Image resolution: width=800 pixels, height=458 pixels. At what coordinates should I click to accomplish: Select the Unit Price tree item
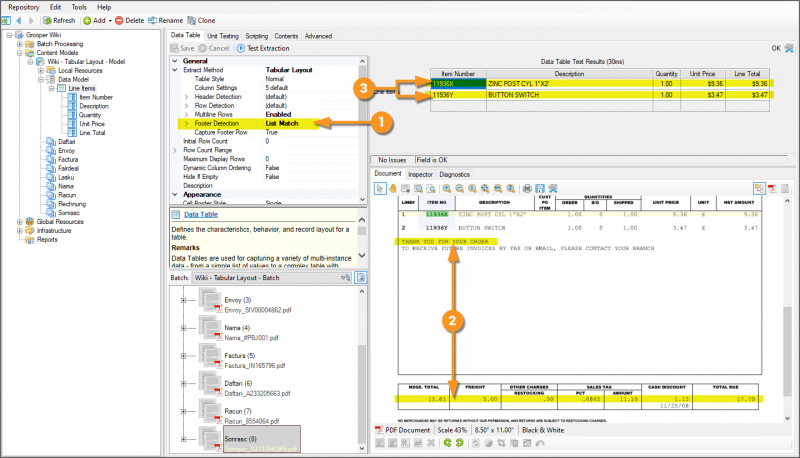point(92,124)
